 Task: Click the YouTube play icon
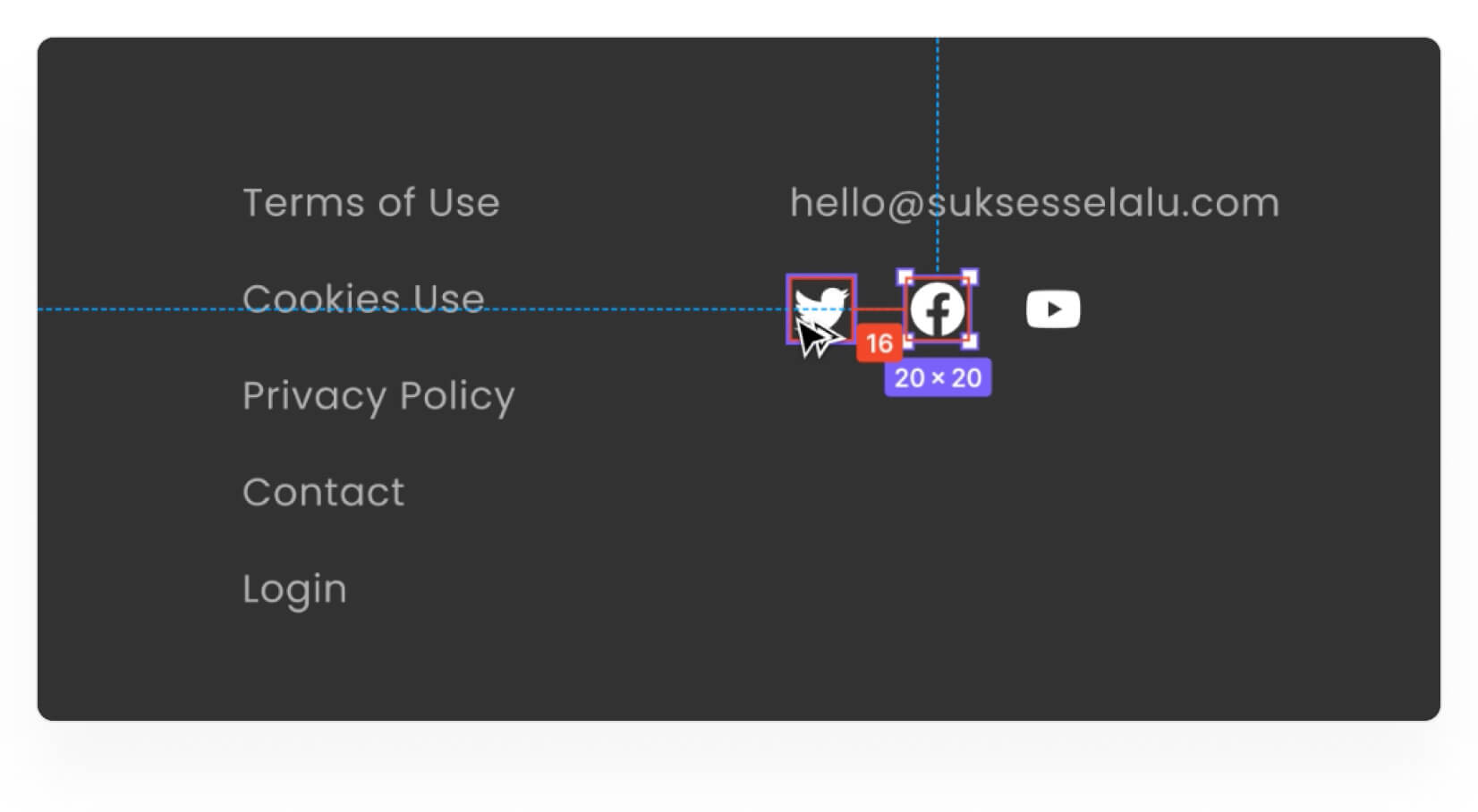coord(1053,309)
